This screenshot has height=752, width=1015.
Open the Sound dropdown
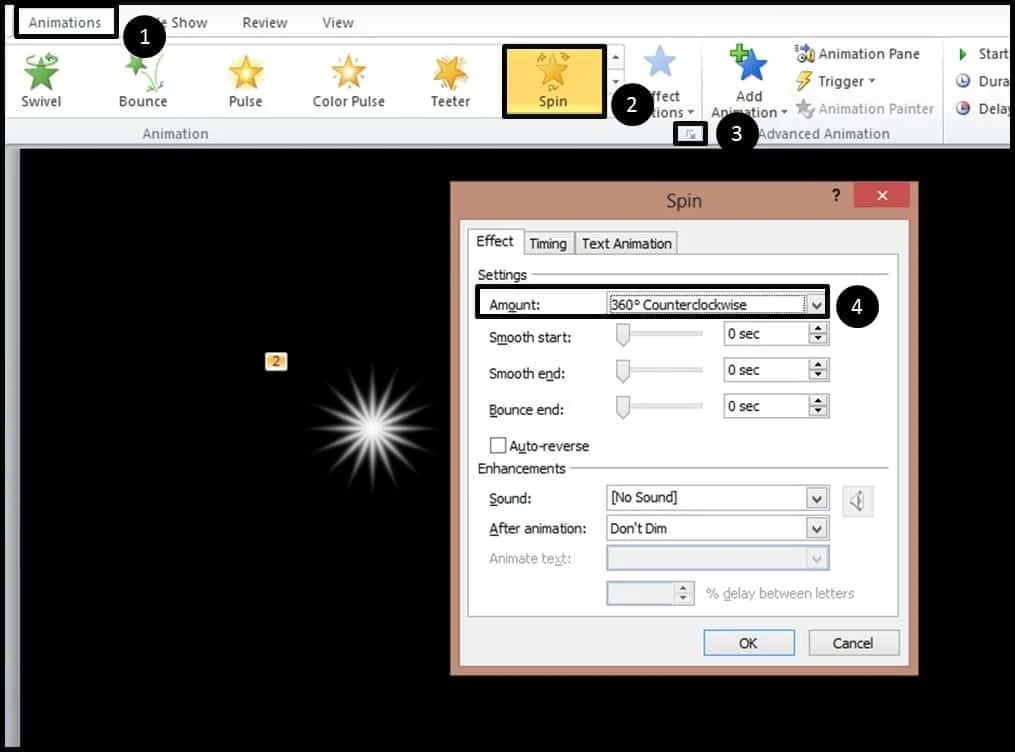(816, 498)
